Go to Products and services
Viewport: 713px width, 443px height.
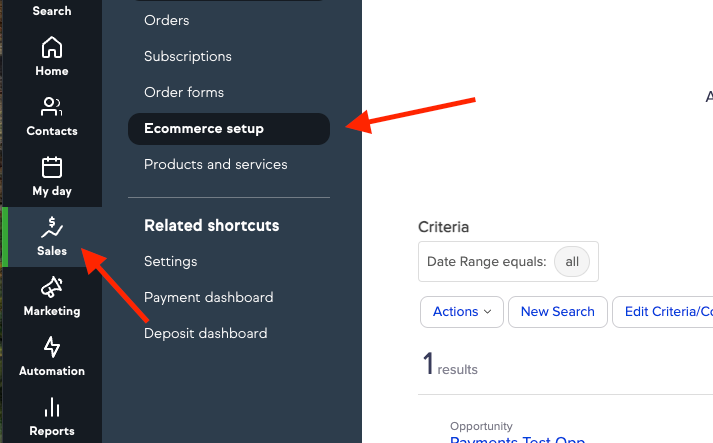tap(216, 164)
